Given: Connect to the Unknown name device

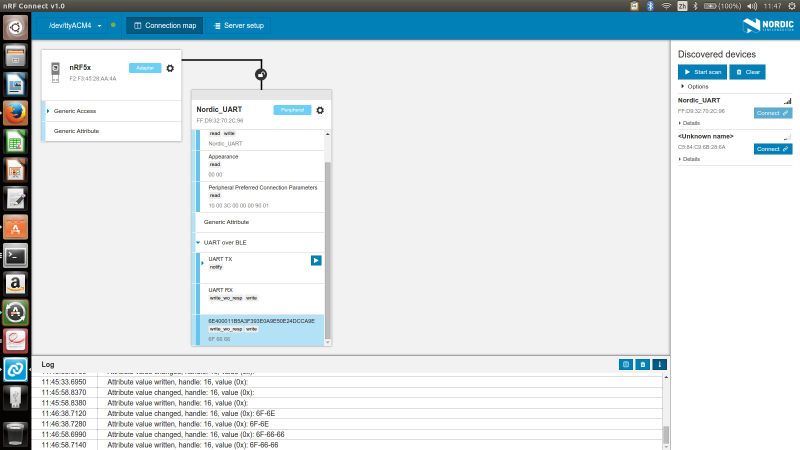Looking at the screenshot, I should pos(772,149).
